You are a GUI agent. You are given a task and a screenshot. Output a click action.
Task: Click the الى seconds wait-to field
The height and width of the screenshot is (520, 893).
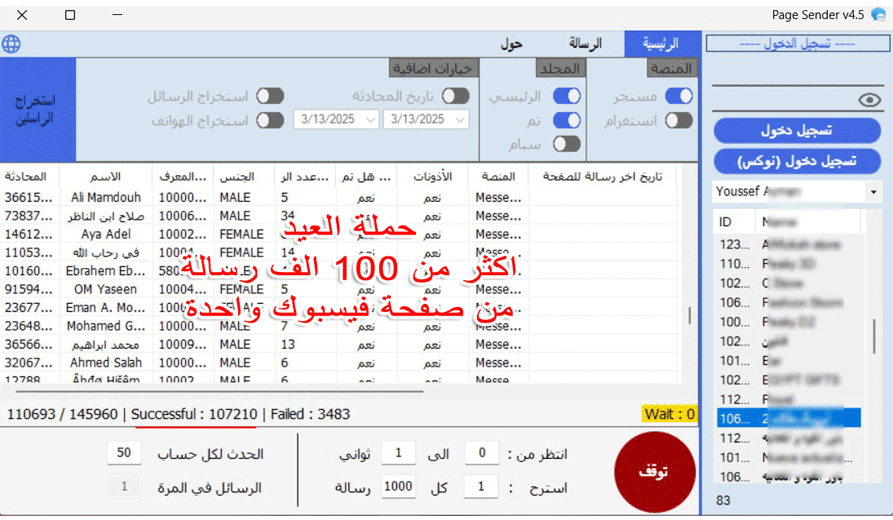click(x=398, y=453)
